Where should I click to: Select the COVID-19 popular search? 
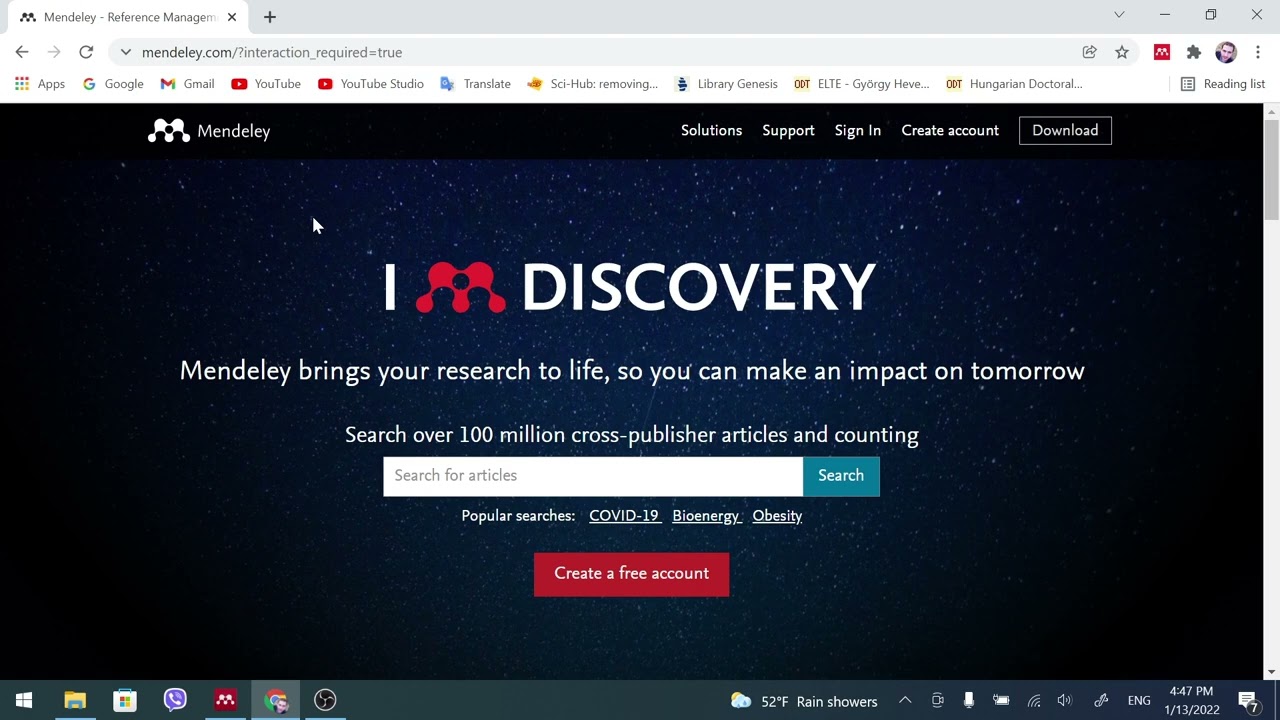(624, 516)
